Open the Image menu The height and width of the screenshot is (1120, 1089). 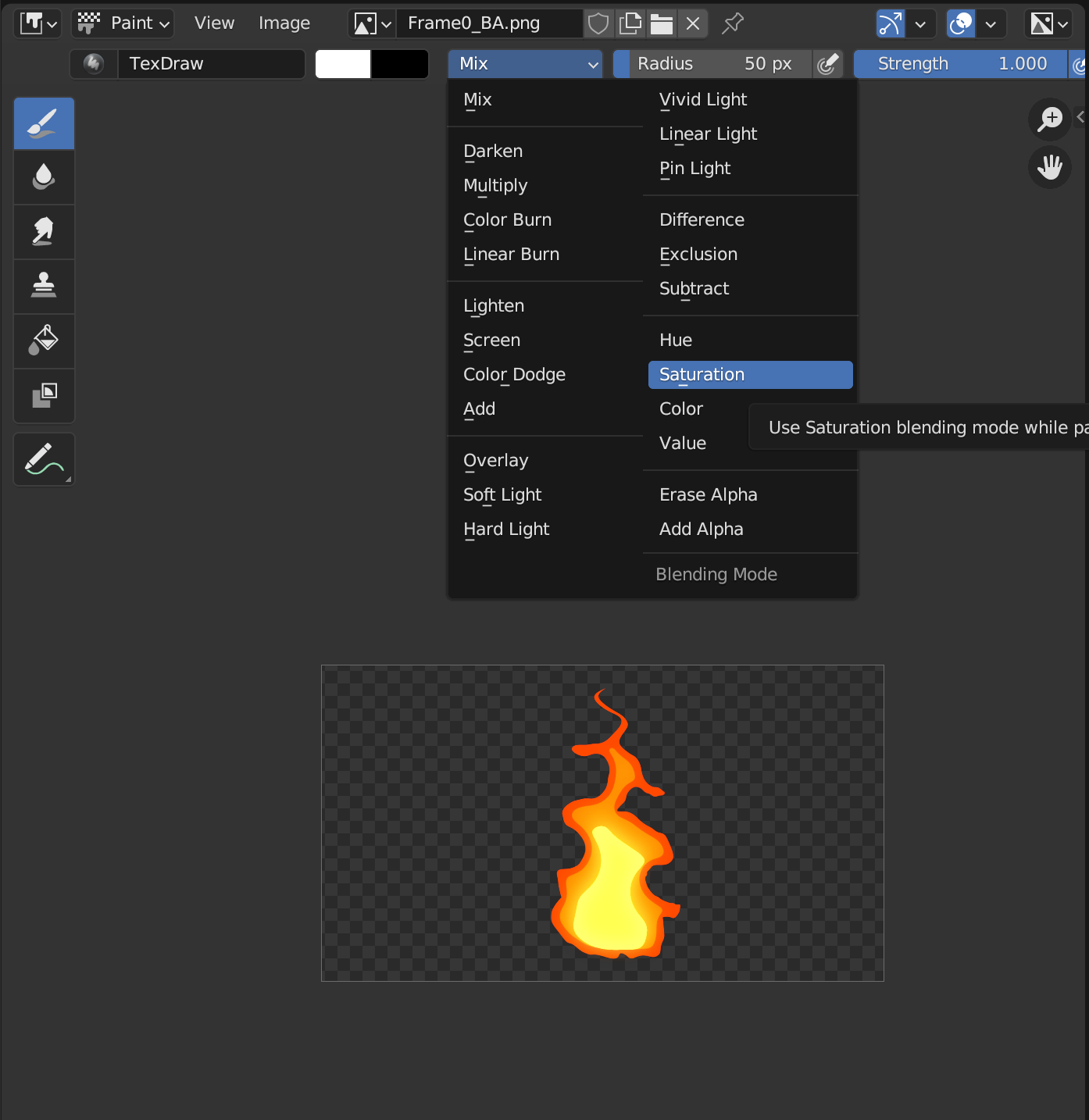pos(284,23)
